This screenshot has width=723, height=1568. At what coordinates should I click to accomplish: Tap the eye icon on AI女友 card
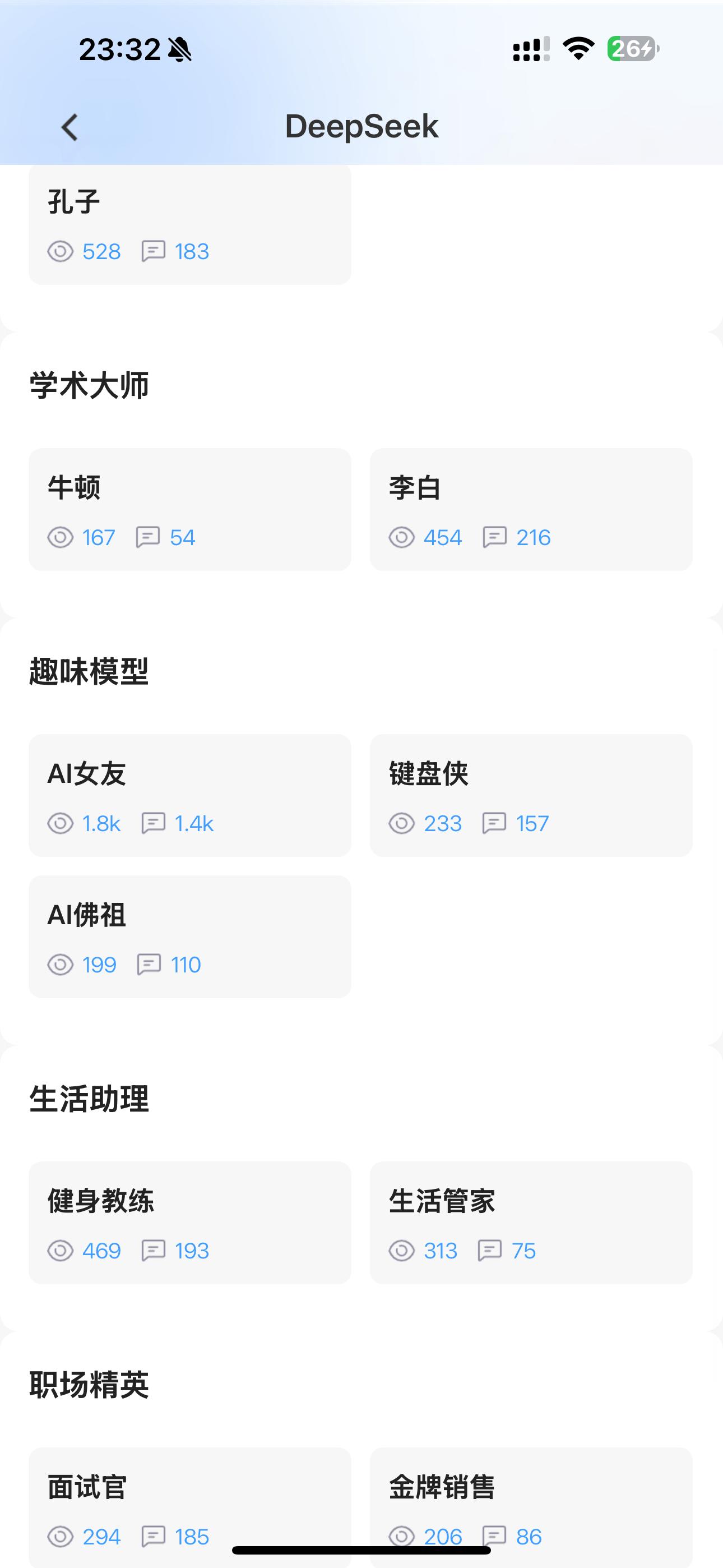(x=61, y=824)
